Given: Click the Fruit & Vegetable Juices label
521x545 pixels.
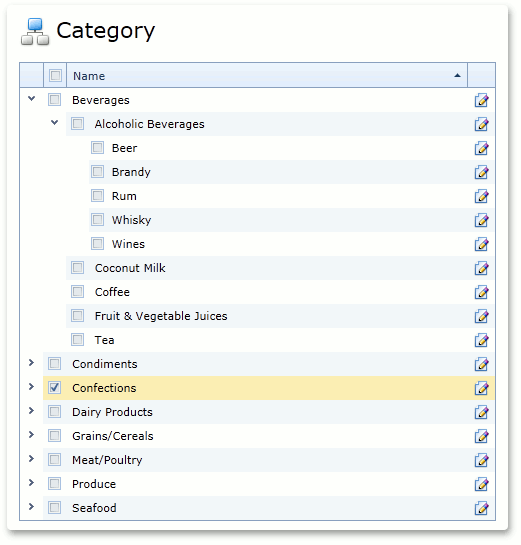Looking at the screenshot, I should pyautogui.click(x=161, y=316).
